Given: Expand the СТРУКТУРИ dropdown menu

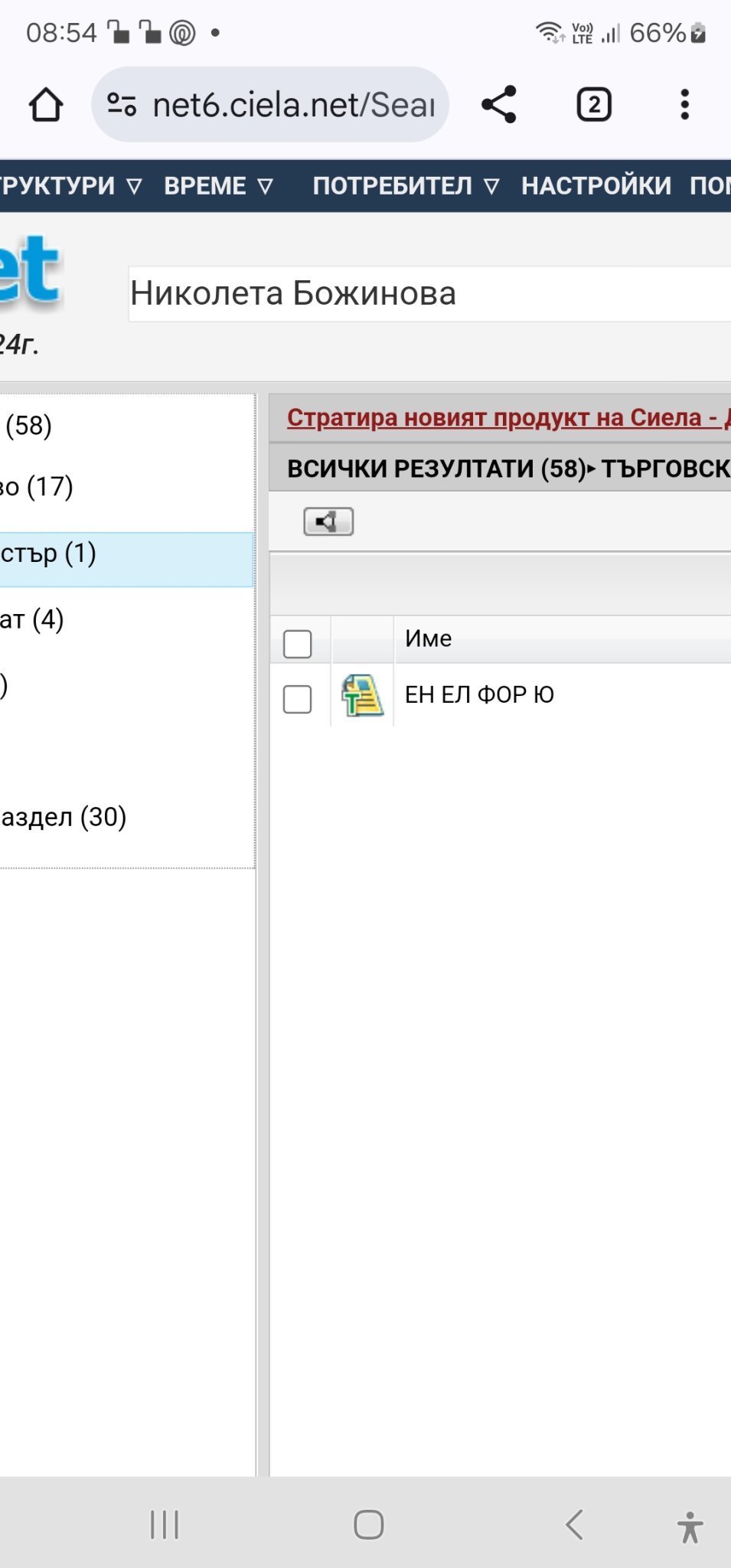Looking at the screenshot, I should coord(70,186).
